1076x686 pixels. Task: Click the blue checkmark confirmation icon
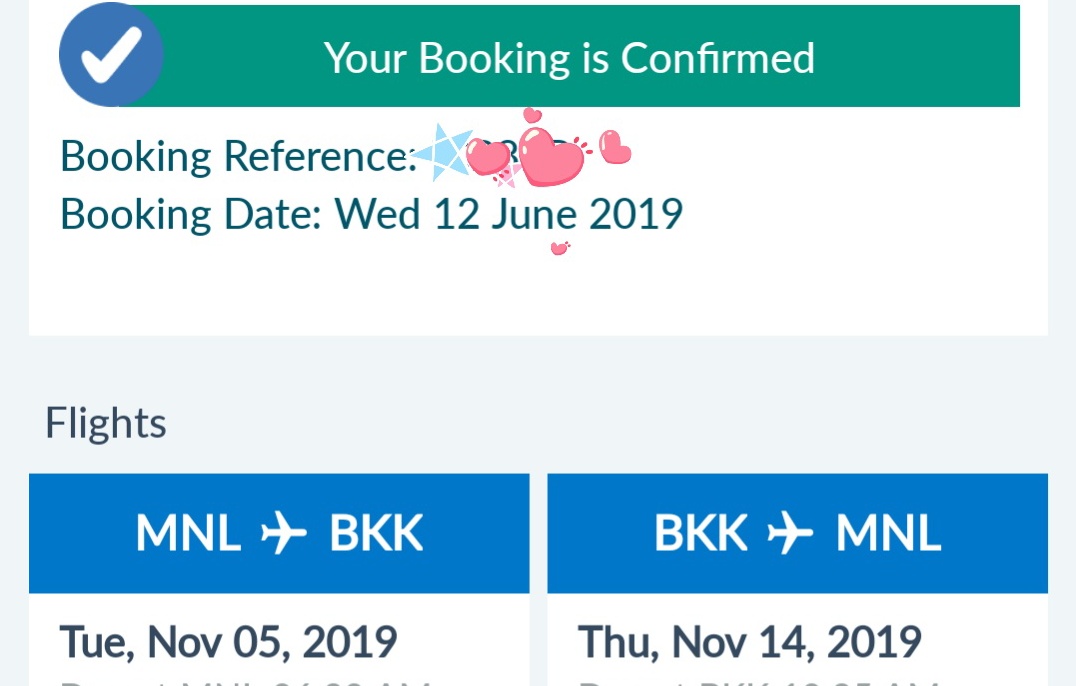click(x=111, y=54)
